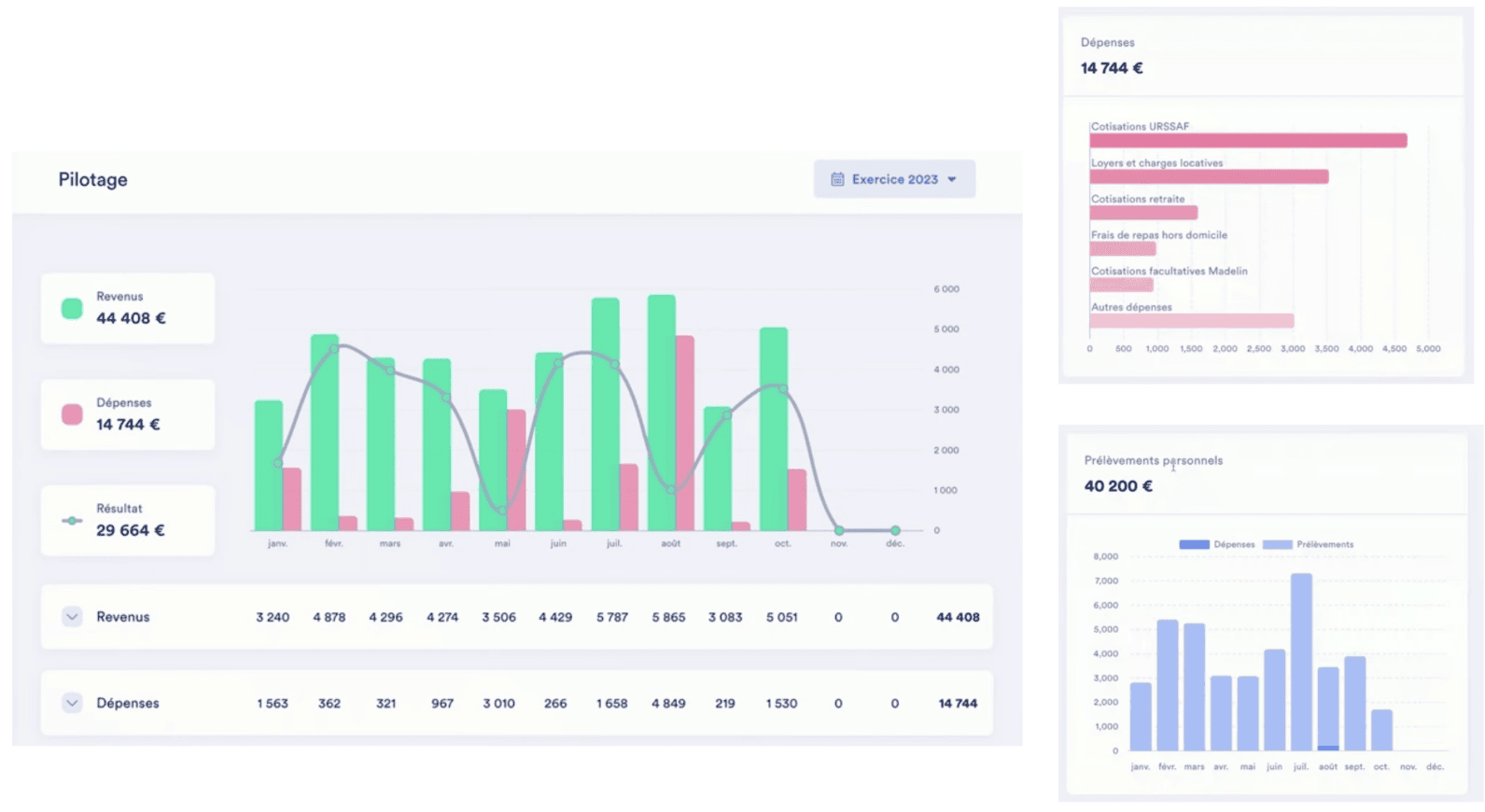
Task: Click the Cotisations facultatives Madelin bar
Action: click(x=1121, y=285)
